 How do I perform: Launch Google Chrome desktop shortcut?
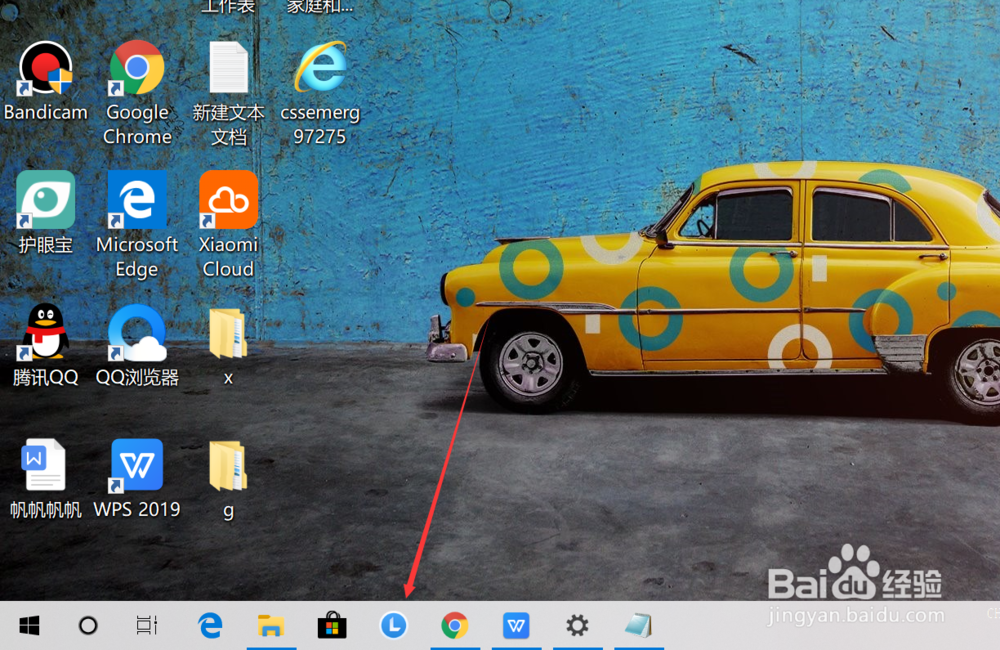tap(137, 70)
